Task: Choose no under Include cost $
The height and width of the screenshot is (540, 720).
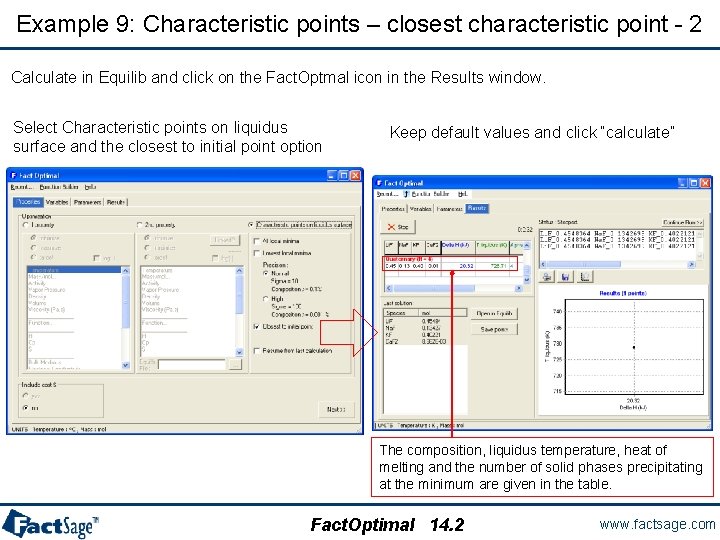Action: click(26, 408)
